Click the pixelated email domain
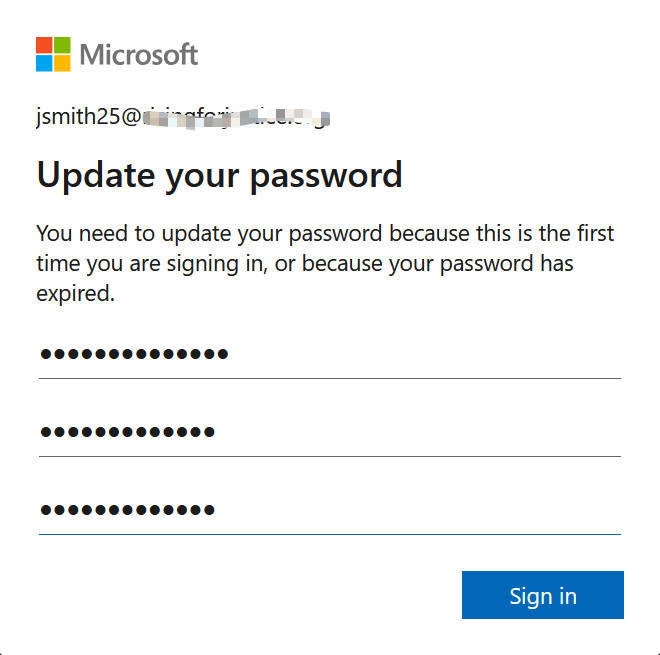The width and height of the screenshot is (660, 655). pyautogui.click(x=236, y=118)
